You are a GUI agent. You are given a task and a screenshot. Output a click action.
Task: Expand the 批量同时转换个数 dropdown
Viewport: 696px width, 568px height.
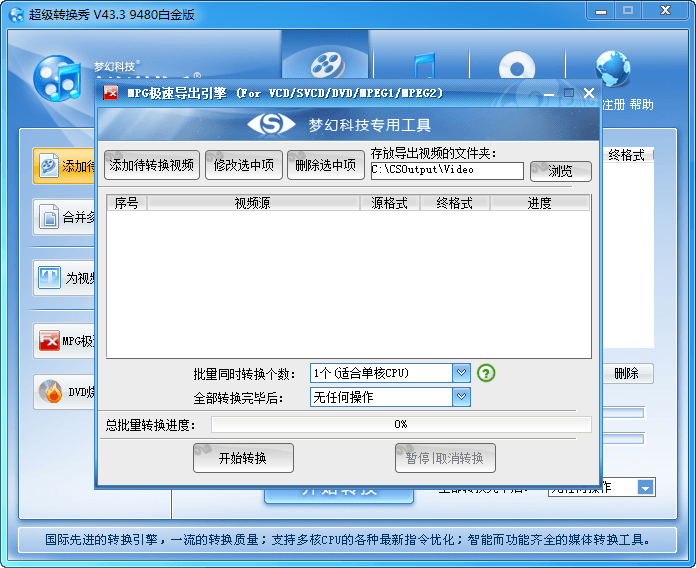tap(461, 373)
